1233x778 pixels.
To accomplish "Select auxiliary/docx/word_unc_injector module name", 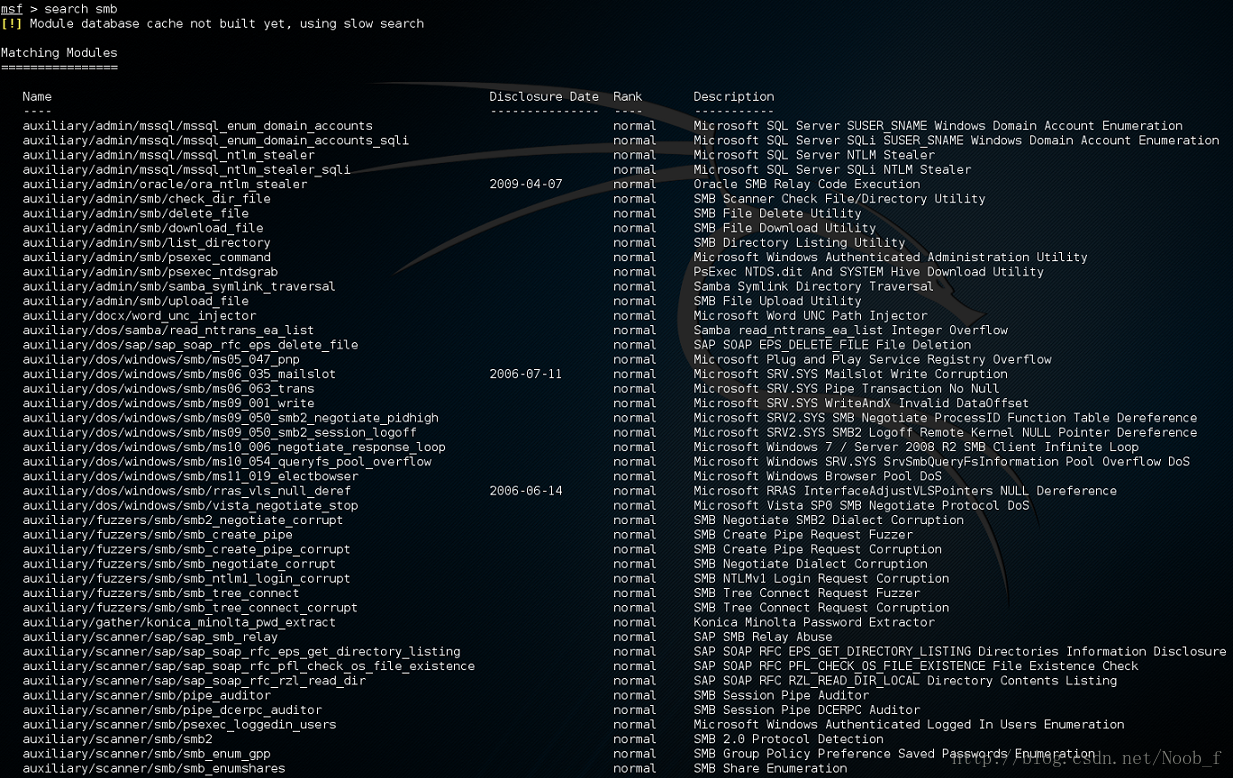I will [x=140, y=316].
